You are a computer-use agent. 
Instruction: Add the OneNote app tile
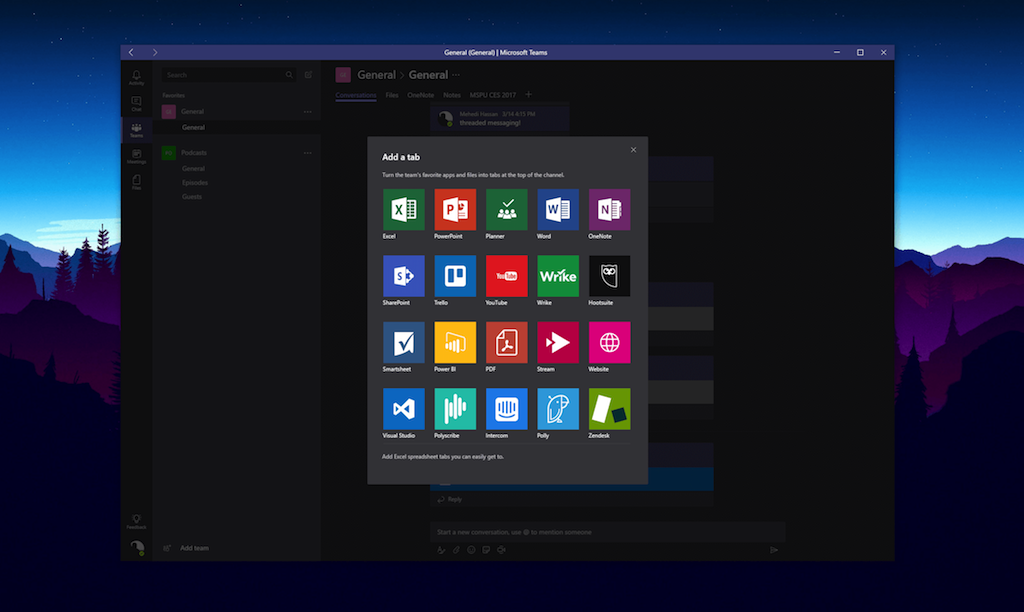609,210
